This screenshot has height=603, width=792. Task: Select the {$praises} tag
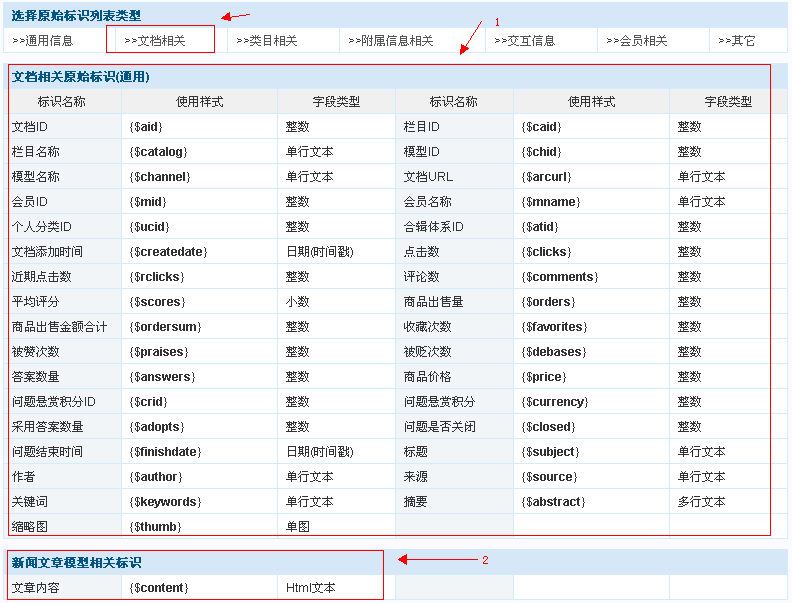(159, 352)
